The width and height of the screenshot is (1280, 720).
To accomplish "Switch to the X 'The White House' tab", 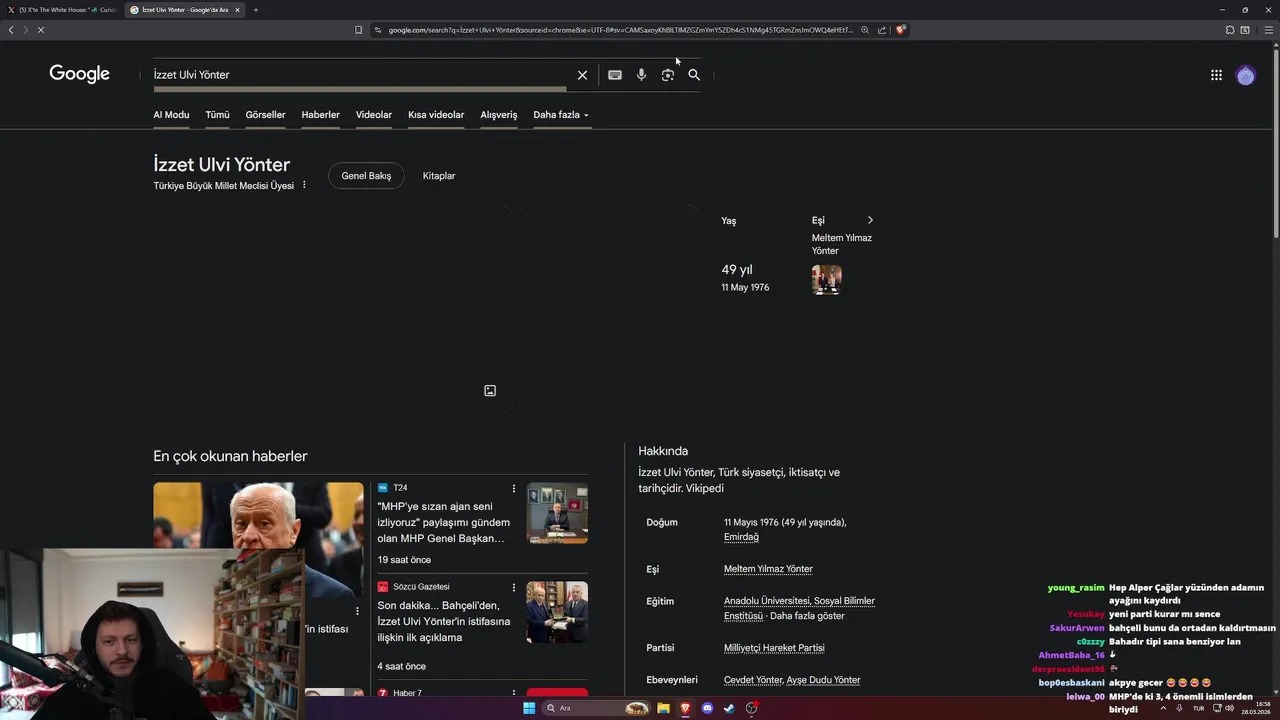I will point(62,10).
